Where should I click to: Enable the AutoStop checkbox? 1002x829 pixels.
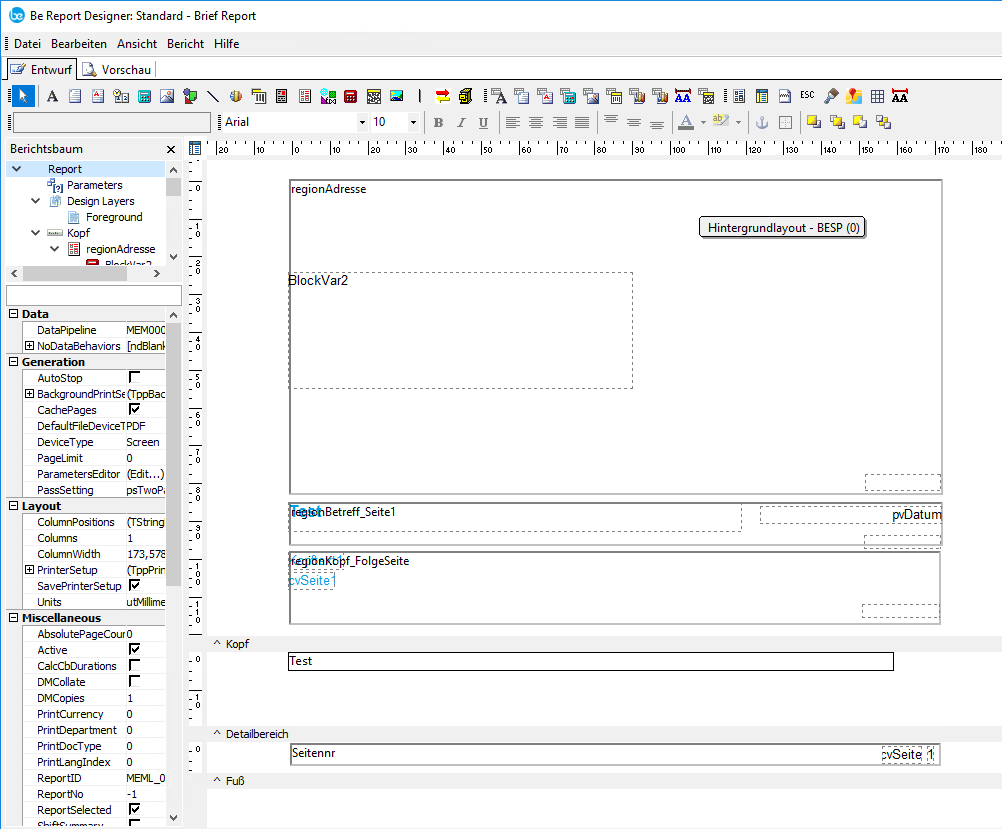(134, 378)
